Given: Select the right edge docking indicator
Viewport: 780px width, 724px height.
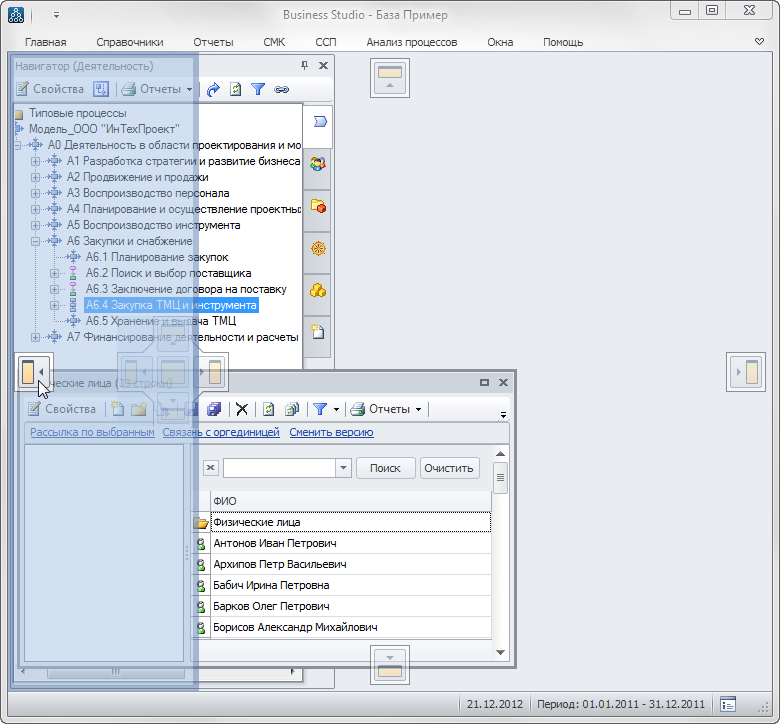Looking at the screenshot, I should click(x=747, y=373).
